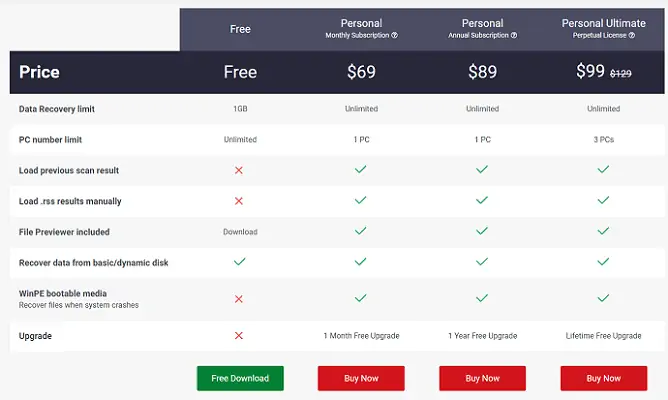Click the PC number limit row label
The image size is (668, 400).
[50, 140]
